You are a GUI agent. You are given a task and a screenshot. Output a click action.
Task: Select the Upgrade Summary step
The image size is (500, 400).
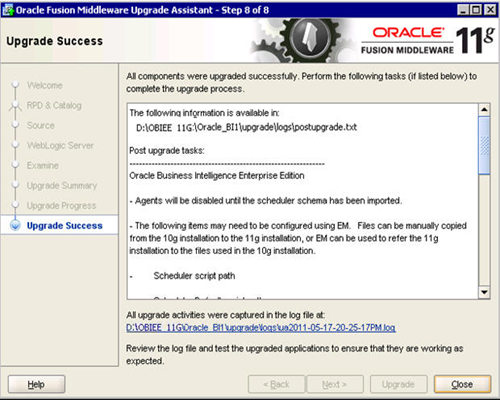point(62,185)
